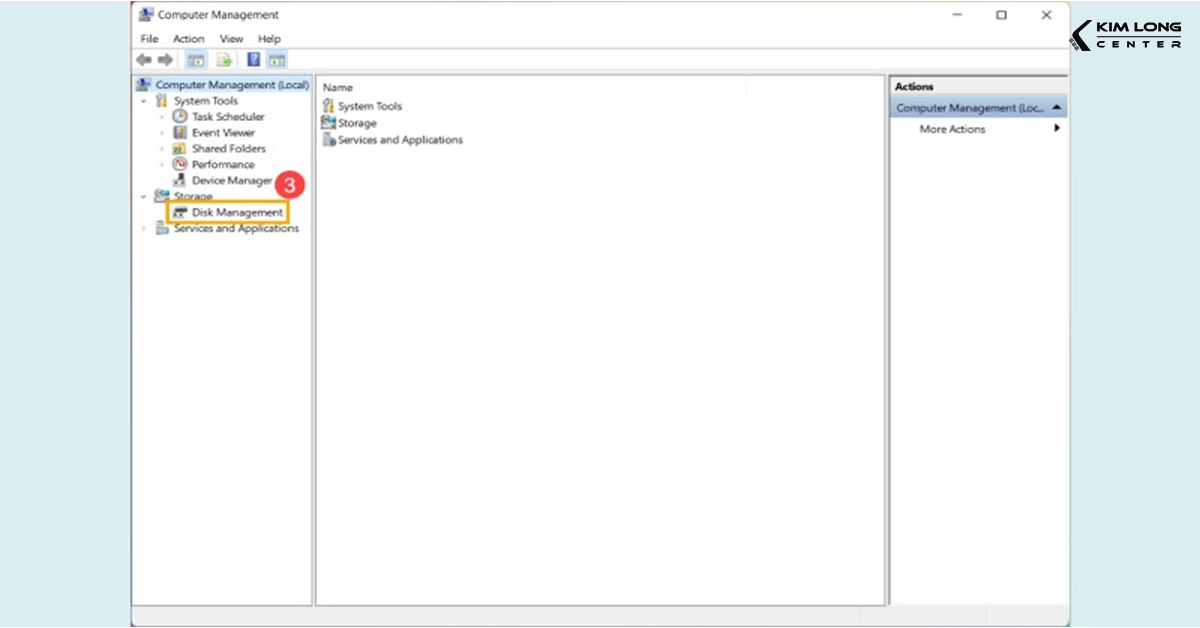Click the Export List toolbar icon
Screen dimensions: 1200x628
click(x=224, y=60)
